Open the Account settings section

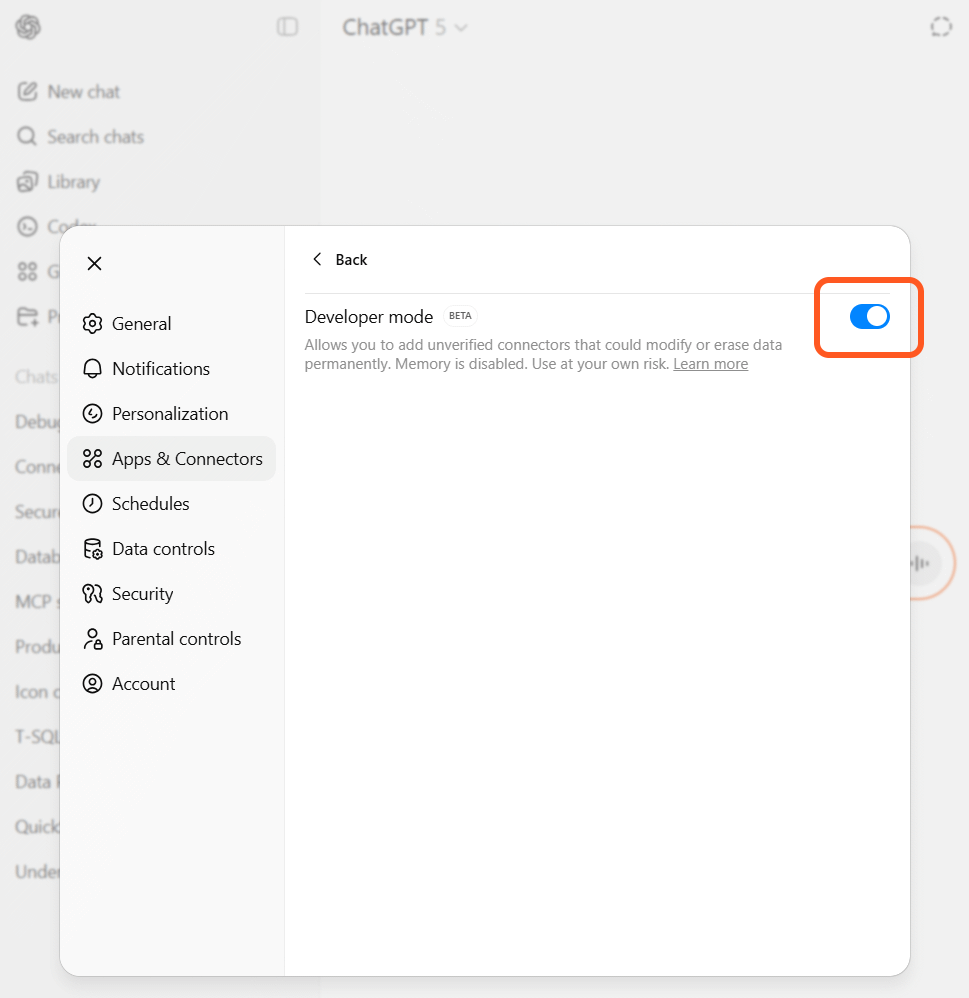[141, 683]
